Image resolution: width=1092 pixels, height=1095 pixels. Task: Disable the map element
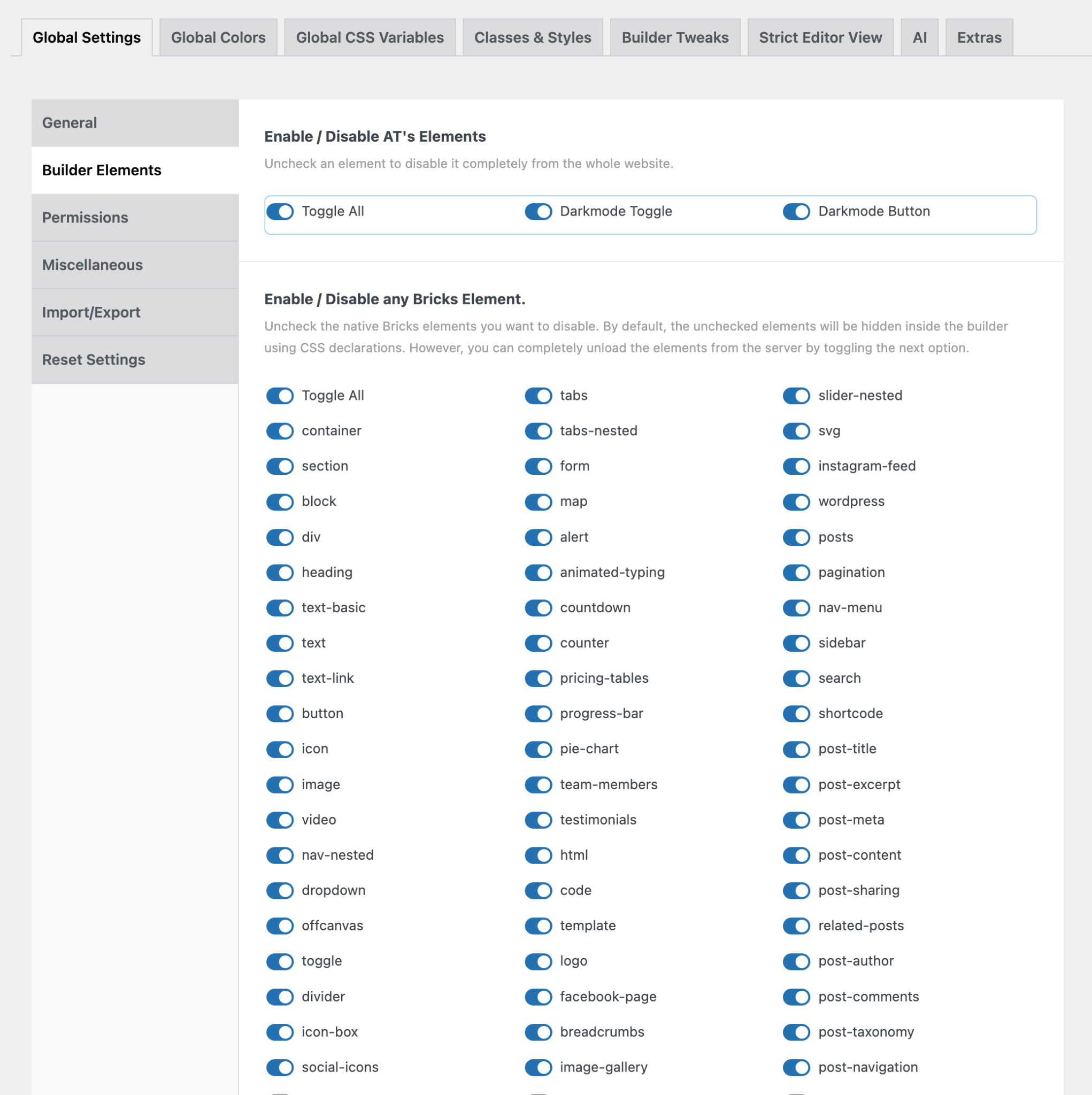(x=538, y=502)
